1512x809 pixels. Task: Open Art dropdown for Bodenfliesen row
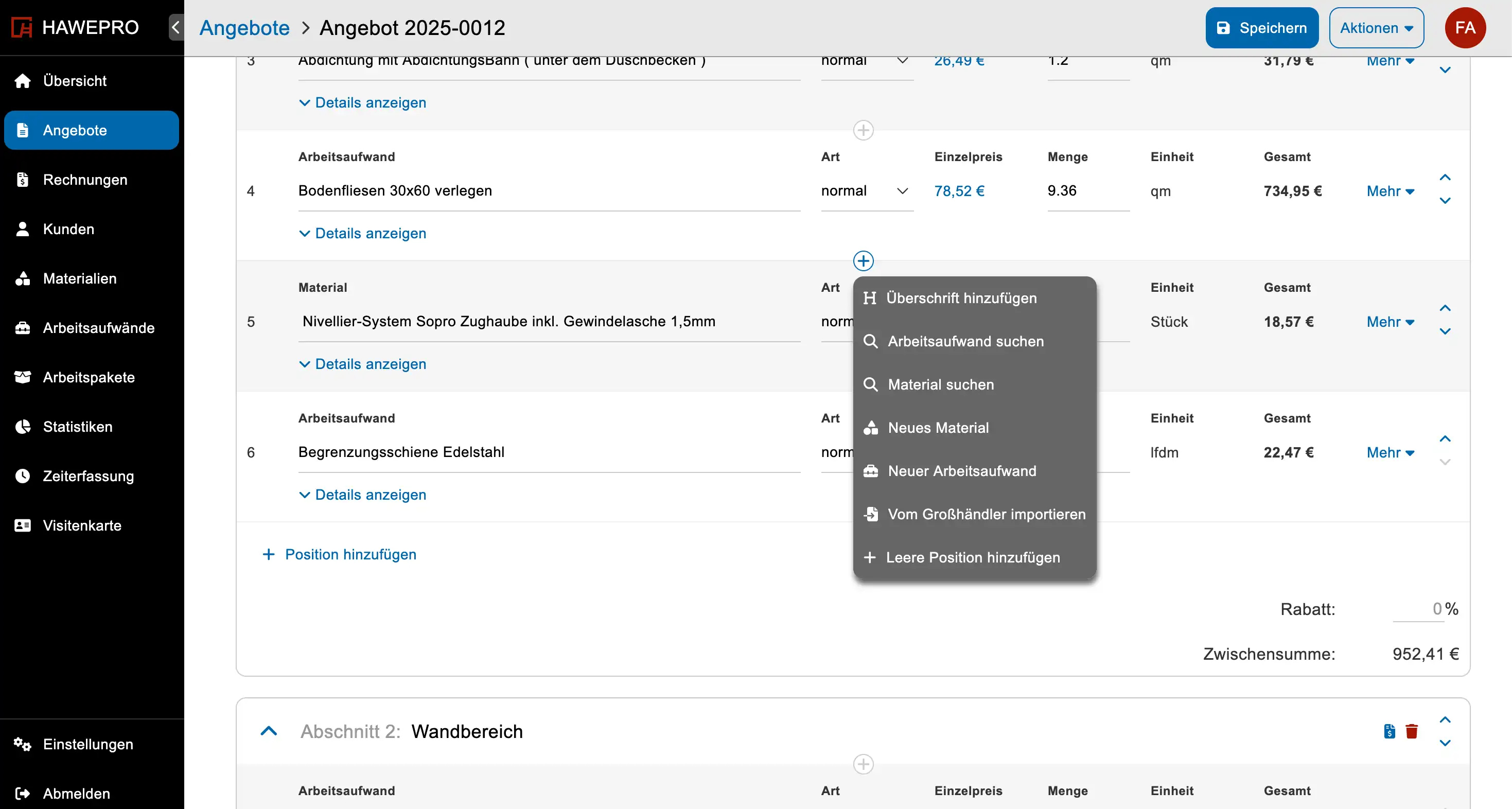pos(867,191)
